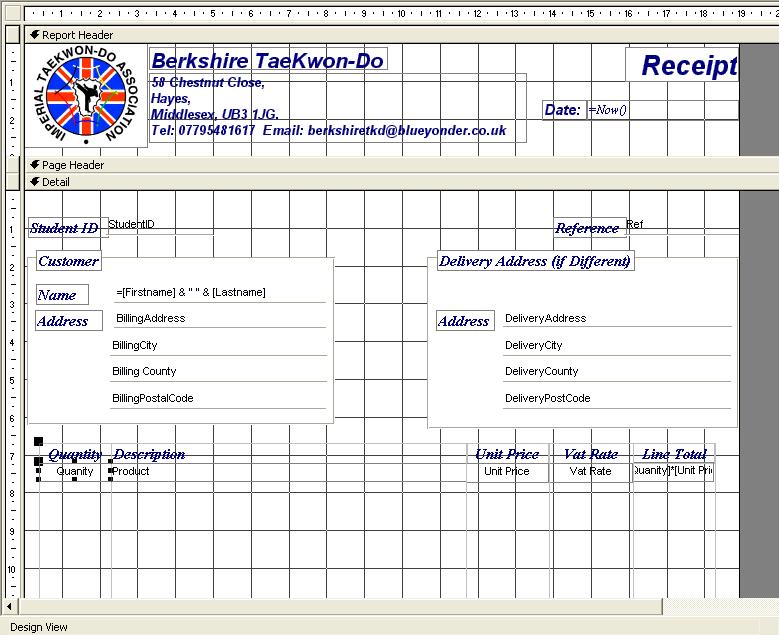Screen dimensions: 779x635
Task: Select the Reference label
Action: pos(589,228)
